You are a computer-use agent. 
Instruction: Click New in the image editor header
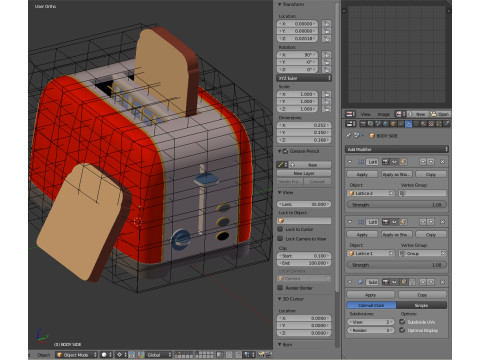pyautogui.click(x=417, y=114)
